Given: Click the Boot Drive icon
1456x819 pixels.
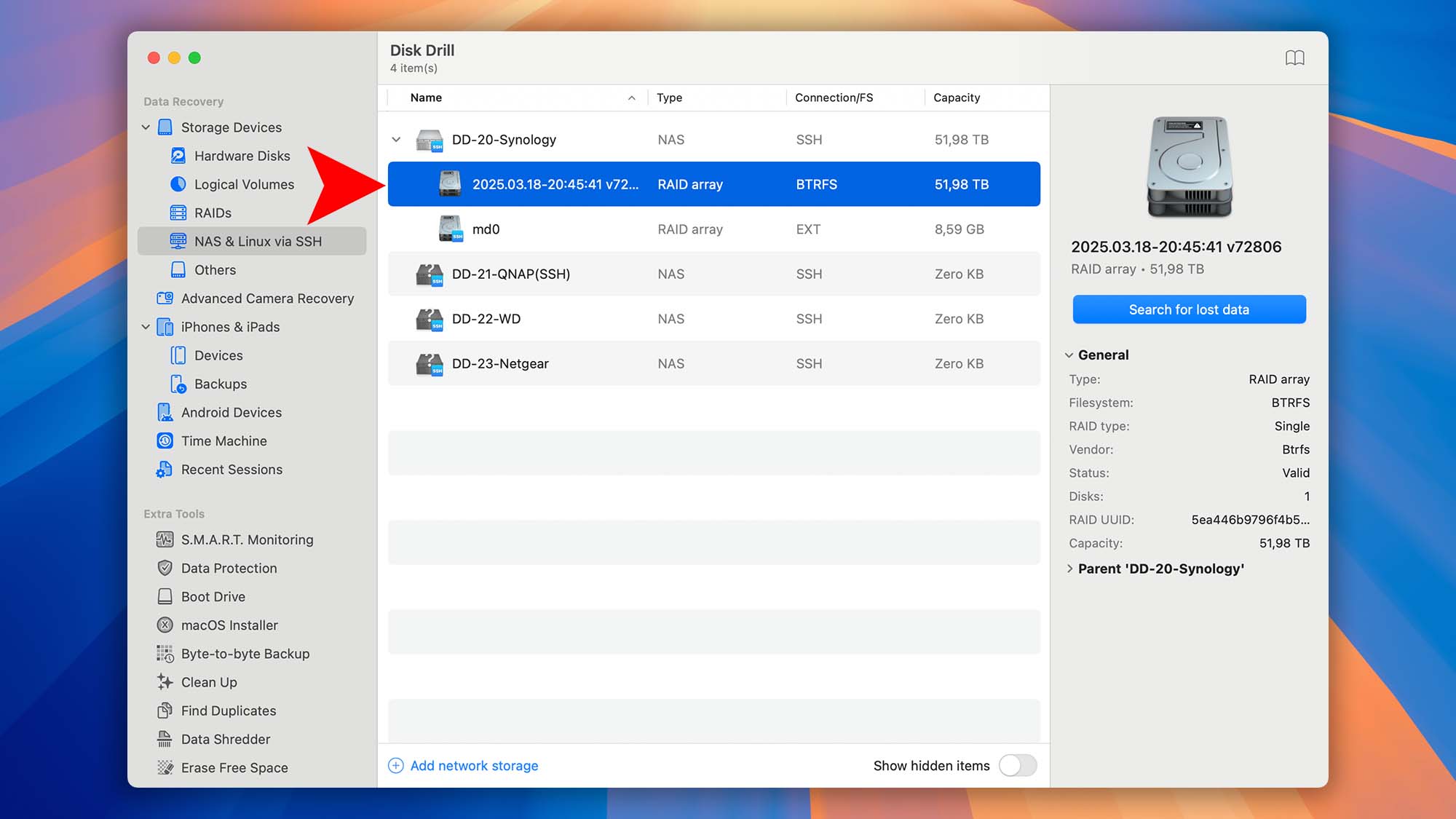Looking at the screenshot, I should 165,596.
